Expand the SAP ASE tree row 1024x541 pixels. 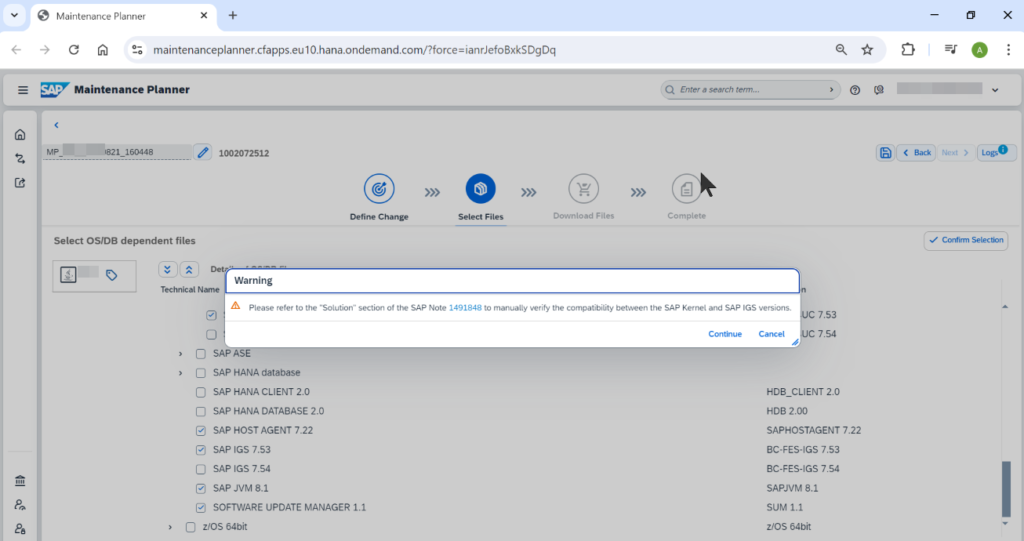pos(180,353)
